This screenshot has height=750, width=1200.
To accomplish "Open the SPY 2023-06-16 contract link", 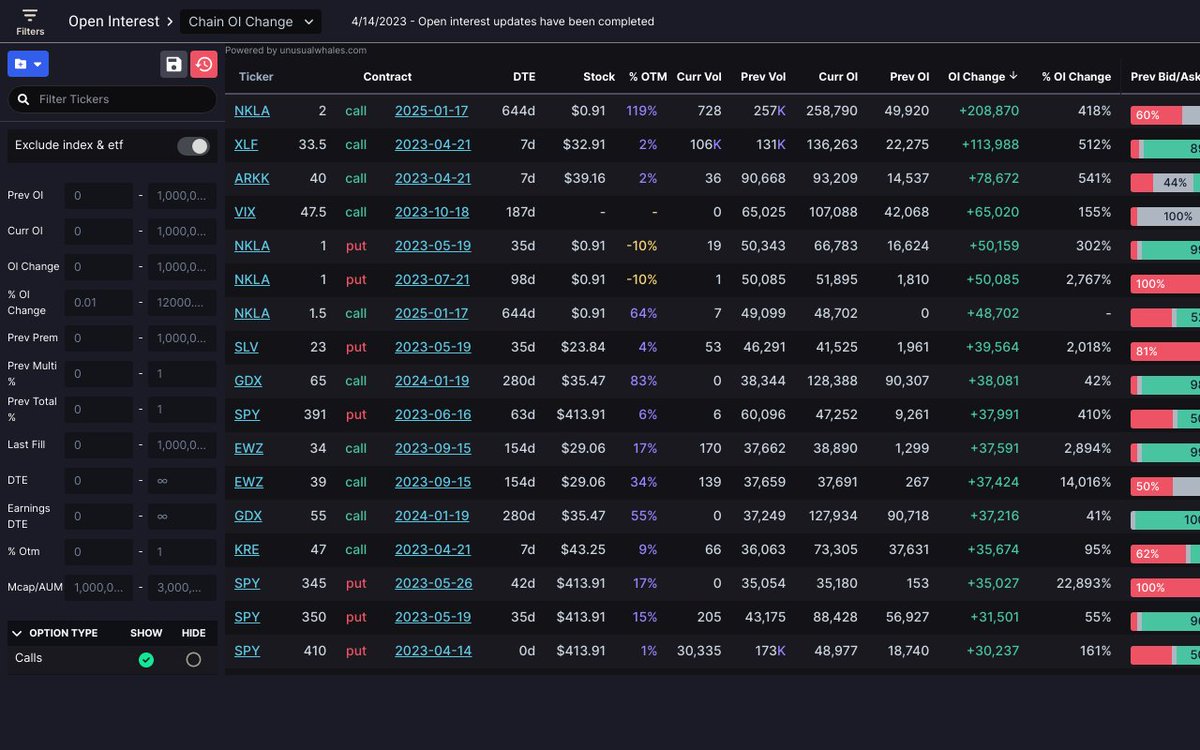I will tap(433, 414).
